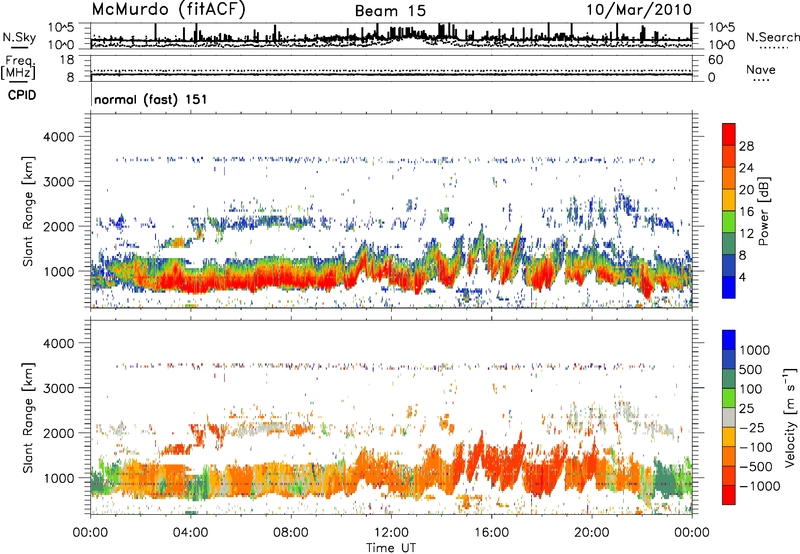This screenshot has height=554, width=800.
Task: Click the "CPID" row label
Action: (x=22, y=95)
